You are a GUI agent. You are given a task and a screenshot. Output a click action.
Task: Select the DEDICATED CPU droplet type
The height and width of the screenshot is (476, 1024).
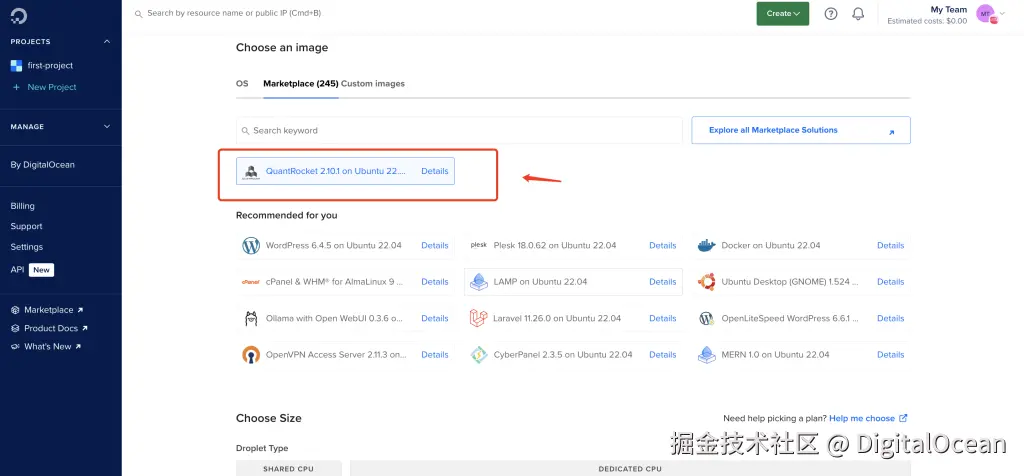630,468
